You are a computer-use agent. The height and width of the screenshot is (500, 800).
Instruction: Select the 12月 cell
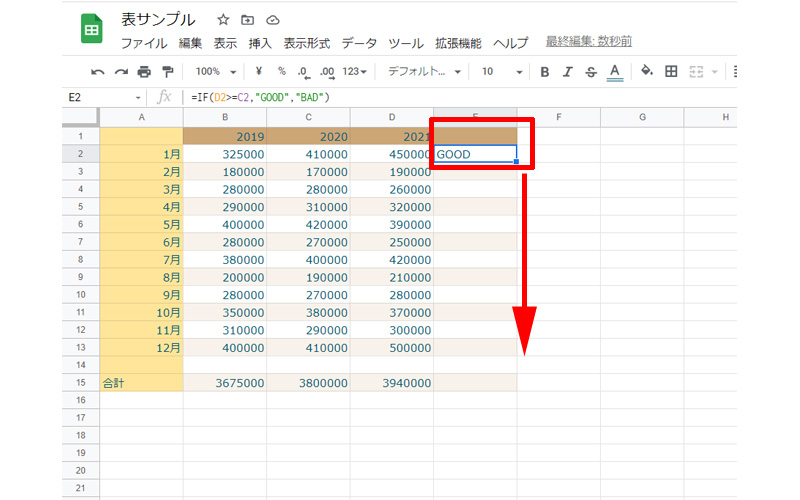(x=141, y=347)
